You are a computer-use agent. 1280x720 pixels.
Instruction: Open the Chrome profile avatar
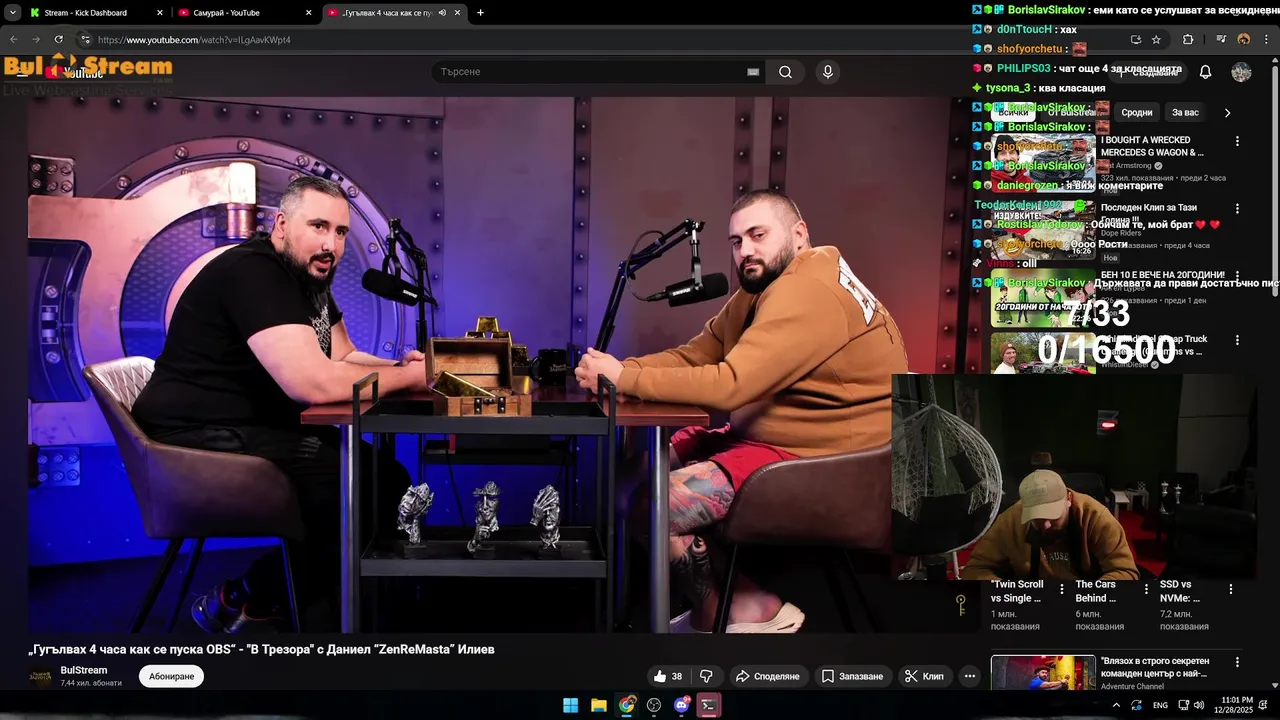coord(1244,40)
